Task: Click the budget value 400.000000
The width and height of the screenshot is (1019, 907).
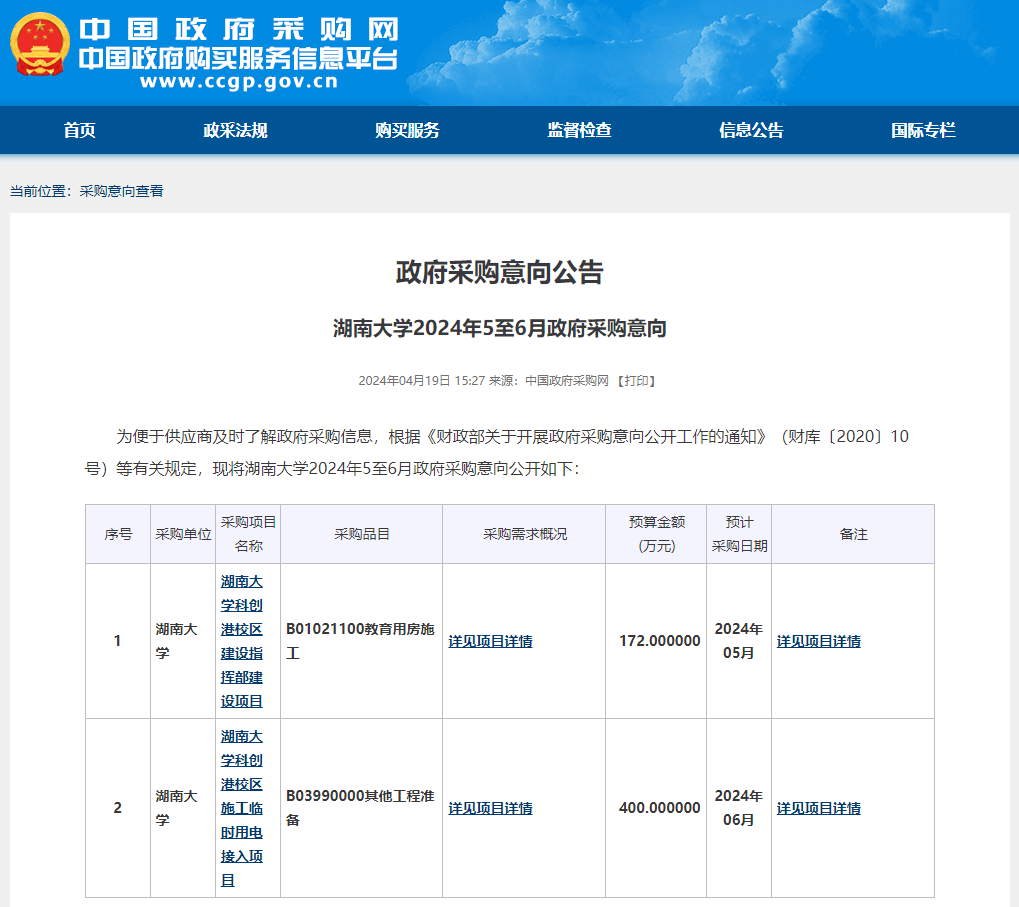Action: (660, 808)
